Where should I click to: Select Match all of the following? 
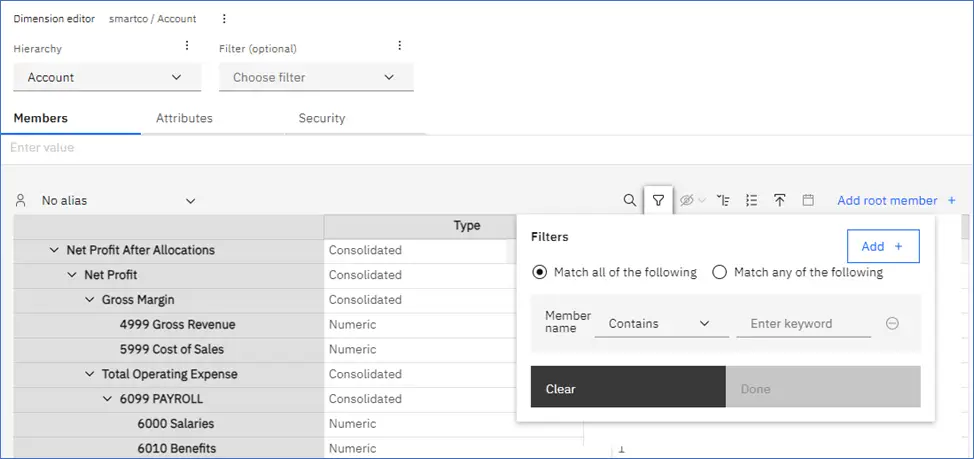tap(540, 272)
